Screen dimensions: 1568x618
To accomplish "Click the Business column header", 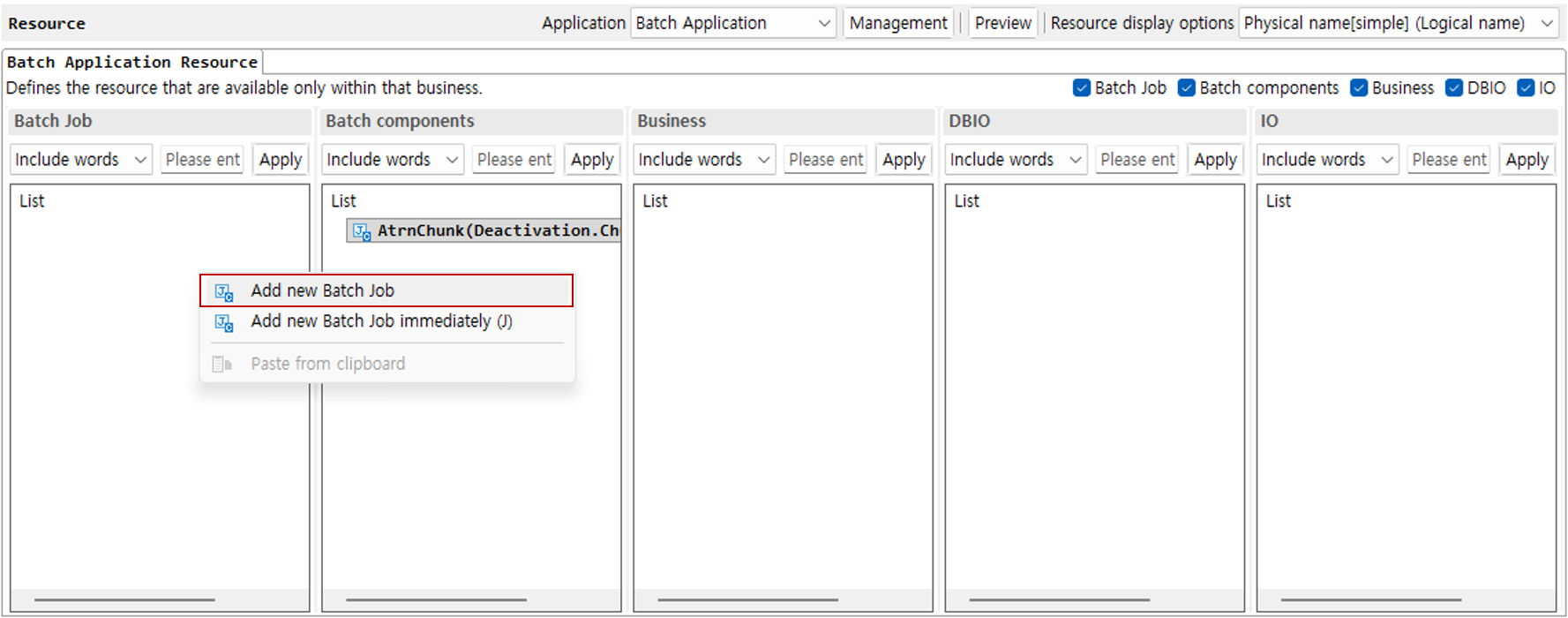I will click(x=783, y=122).
